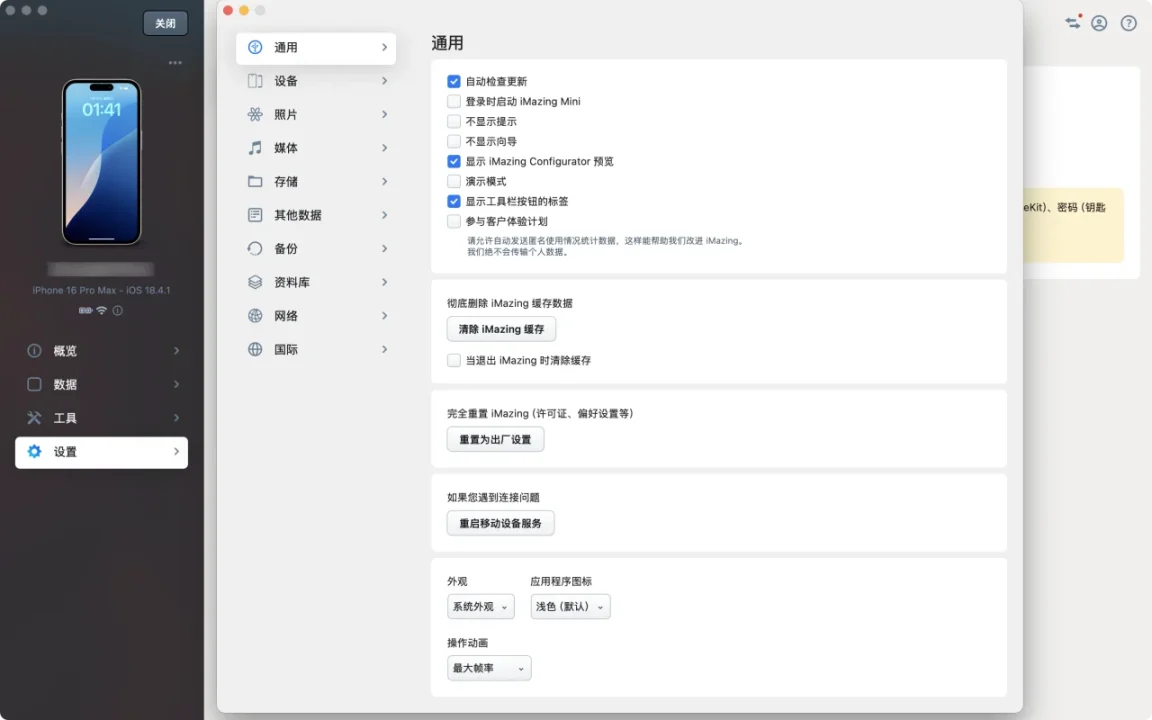The height and width of the screenshot is (720, 1152).
Task: Click the iPhone device thumbnail image
Action: [101, 162]
